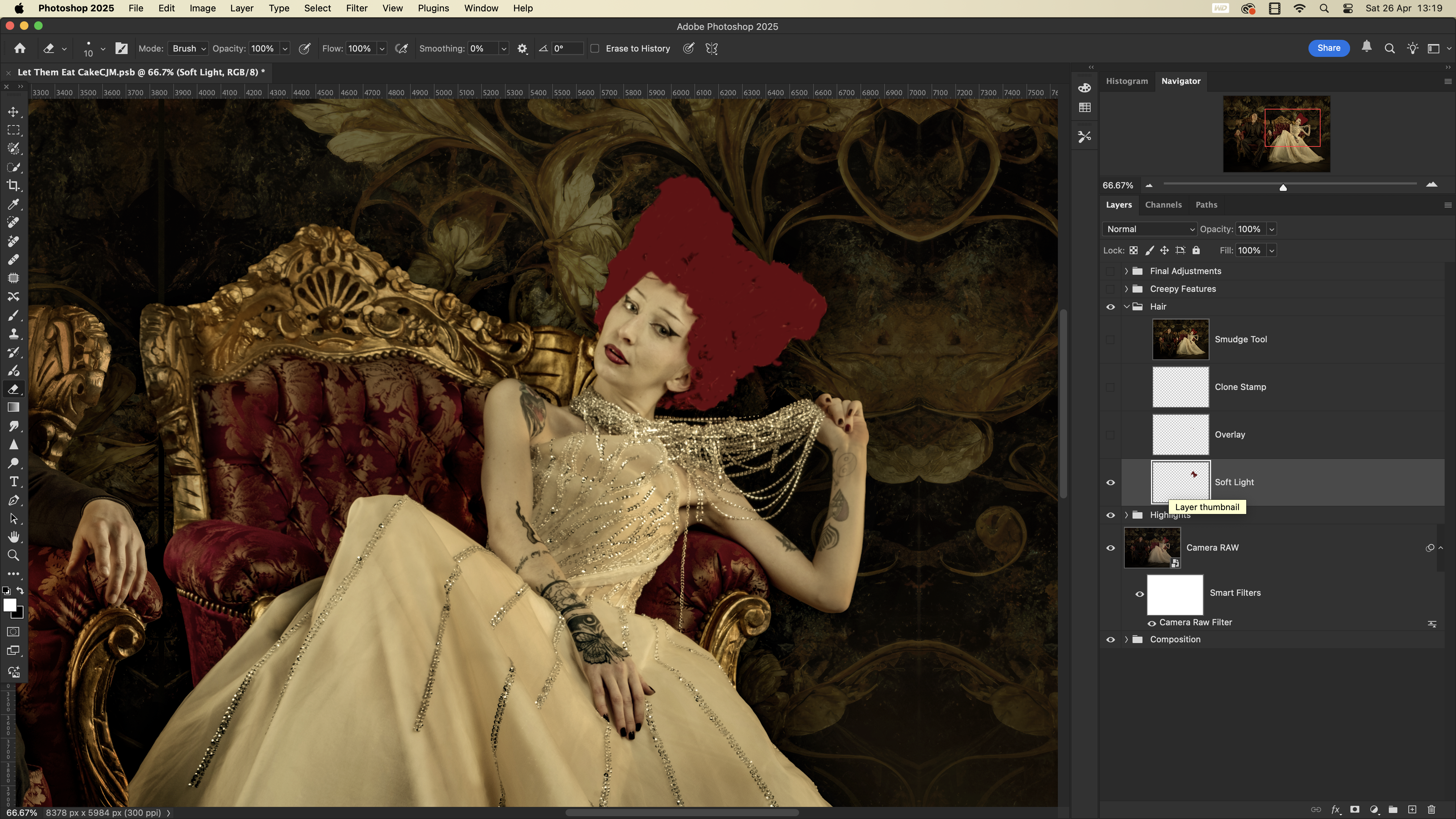
Task: Expand the Final Adjustments group
Action: click(x=1126, y=271)
